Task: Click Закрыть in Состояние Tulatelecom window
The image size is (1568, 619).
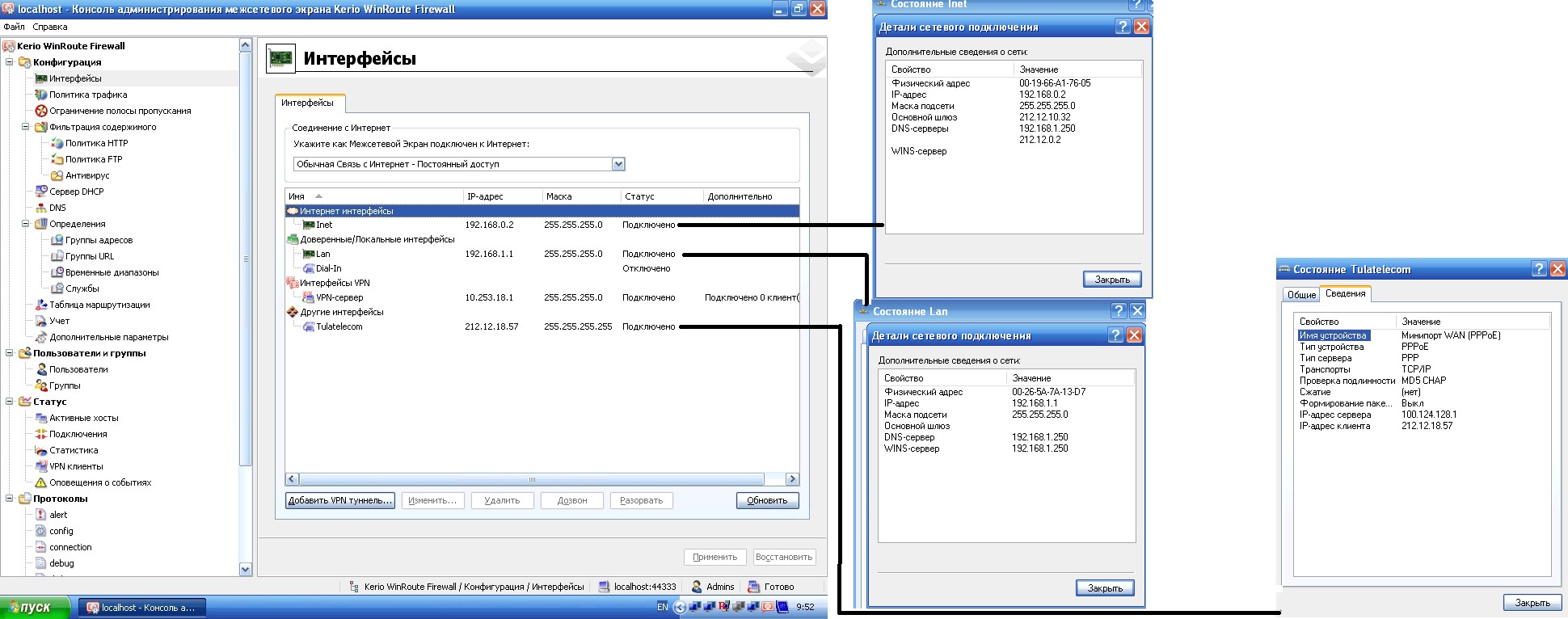Action: point(1532,602)
